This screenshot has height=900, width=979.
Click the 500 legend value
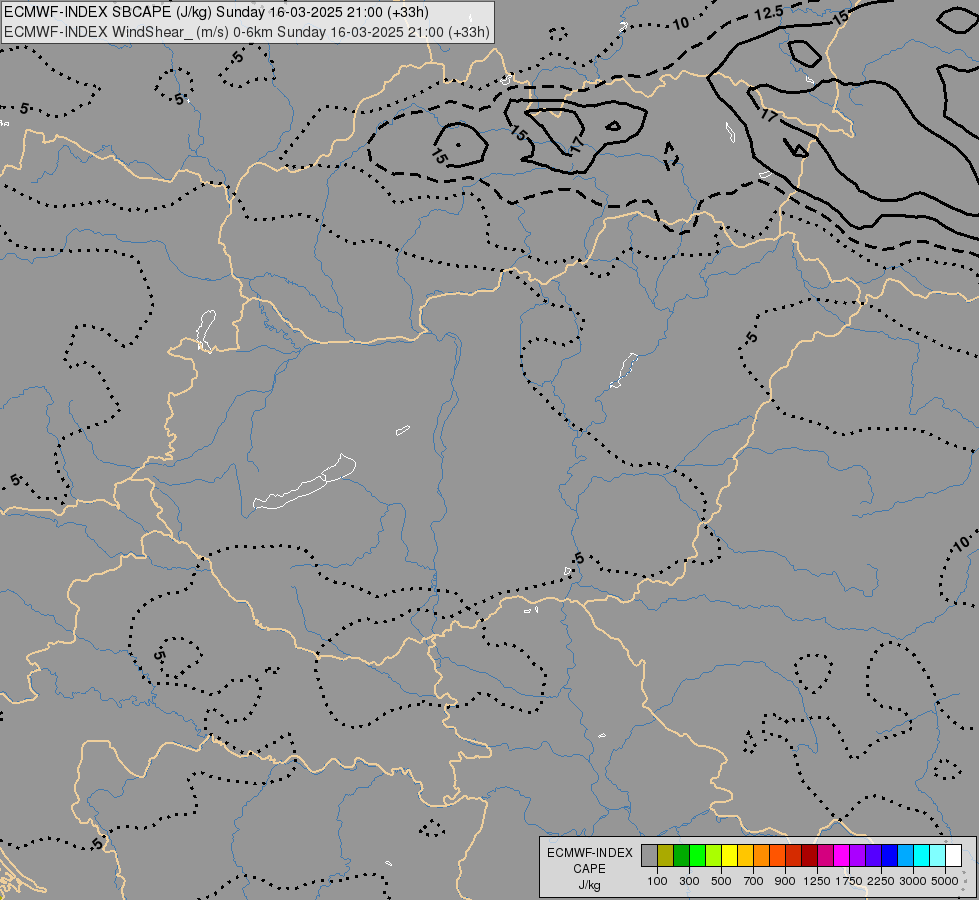pos(721,881)
